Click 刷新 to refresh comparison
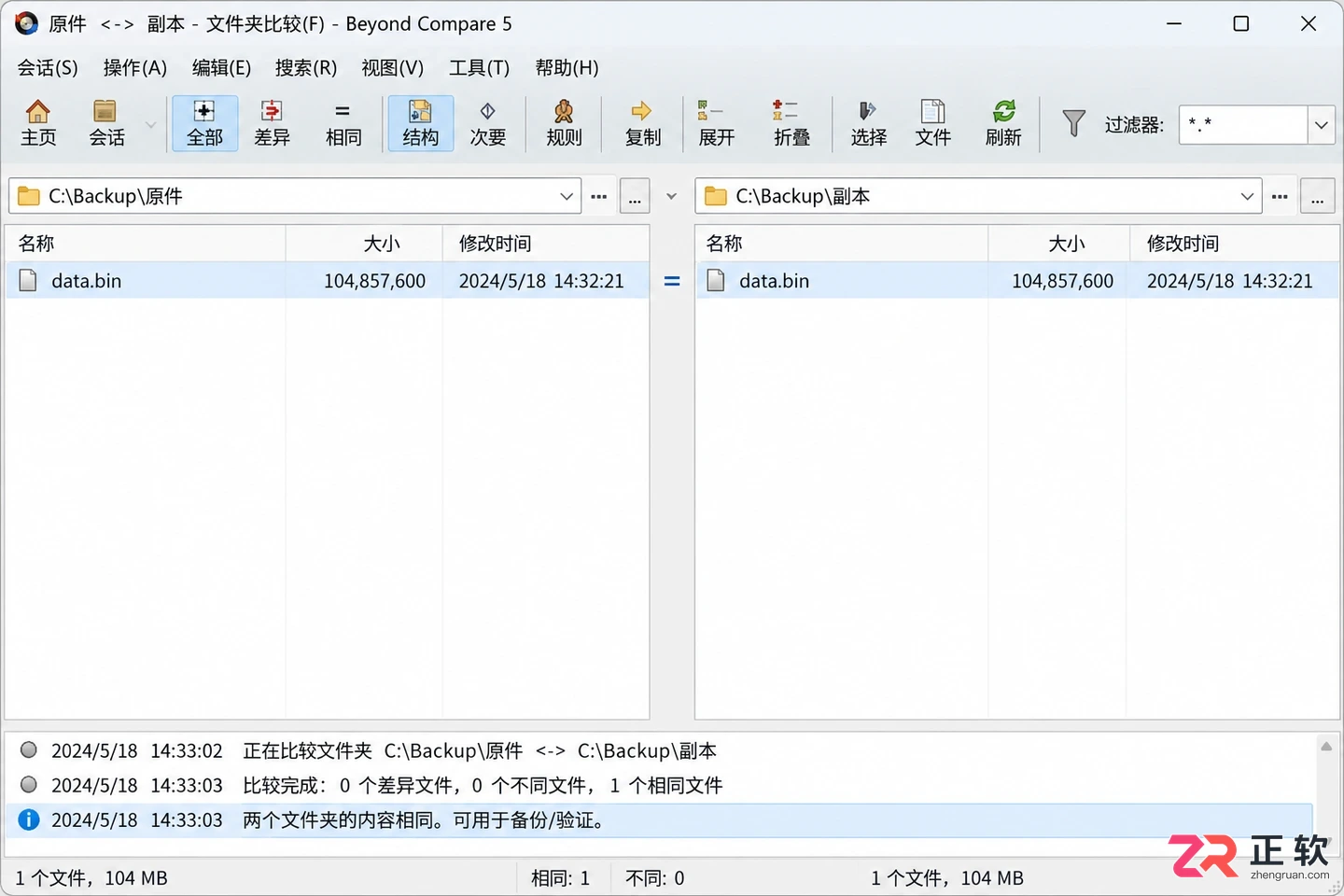This screenshot has width=1344, height=896. (x=1003, y=123)
